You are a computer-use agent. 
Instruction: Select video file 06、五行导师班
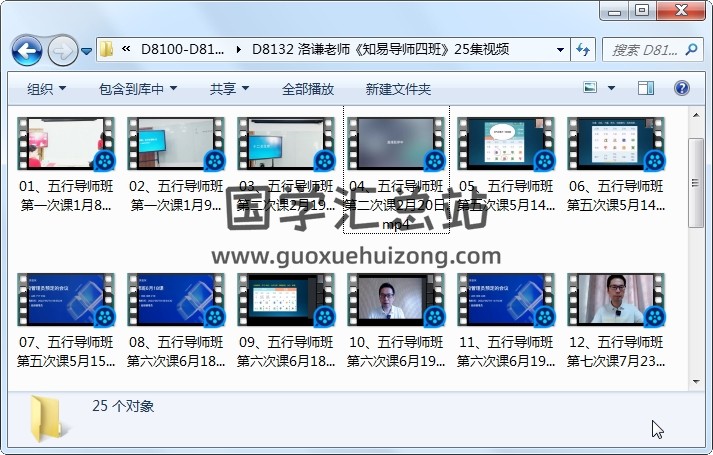click(616, 143)
